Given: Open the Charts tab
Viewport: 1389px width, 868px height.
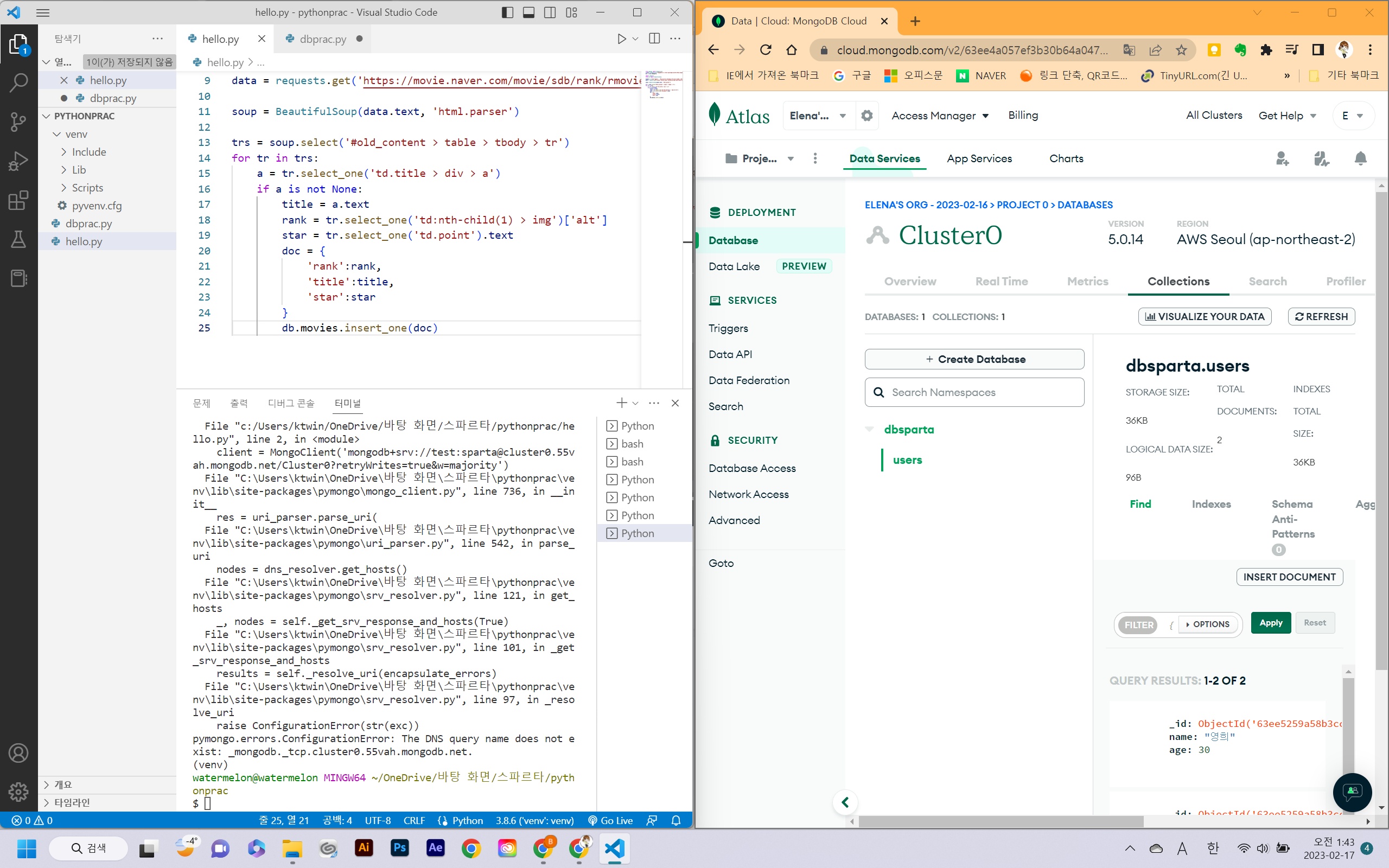Looking at the screenshot, I should [1066, 158].
